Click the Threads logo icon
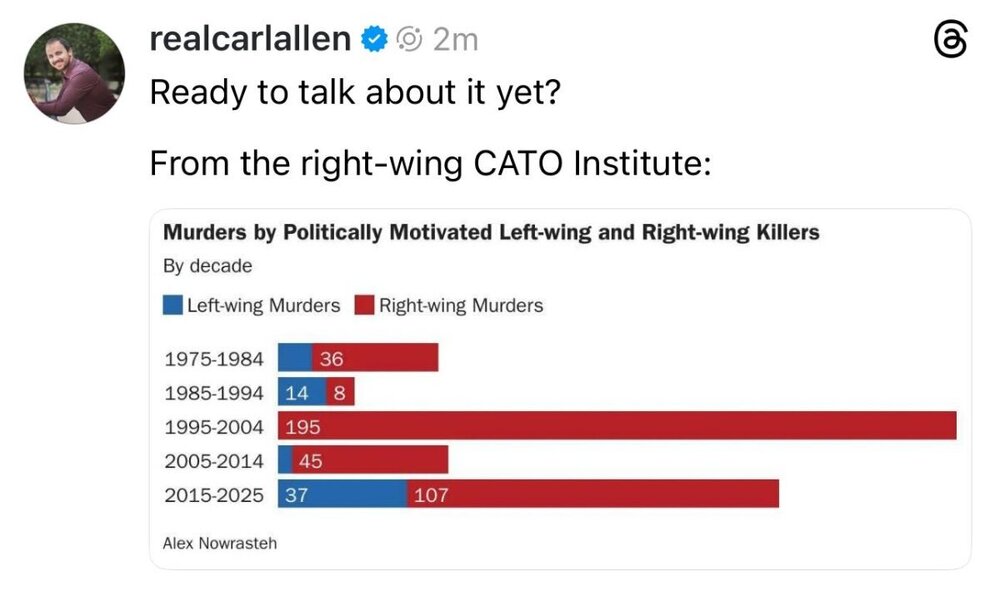Image resolution: width=1000 pixels, height=591 pixels. [x=949, y=40]
